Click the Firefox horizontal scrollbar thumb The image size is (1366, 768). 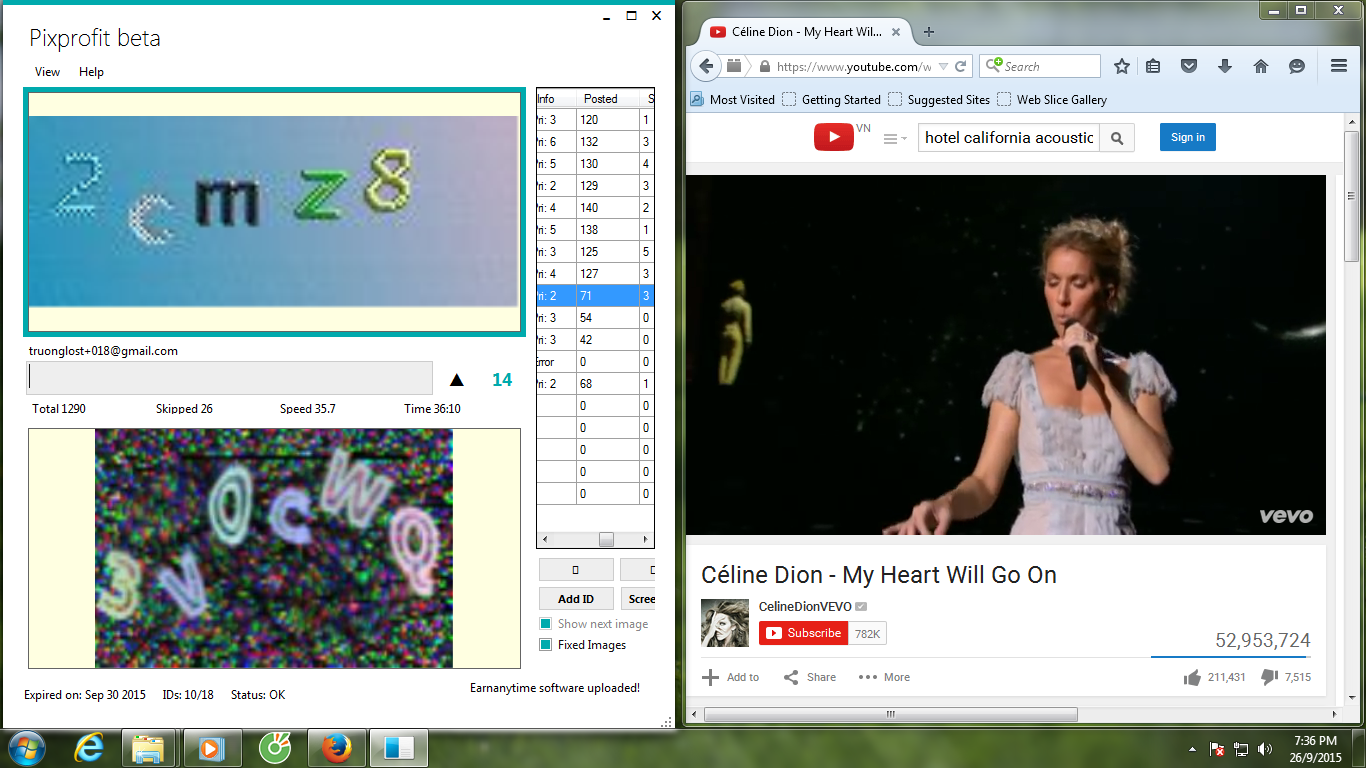891,714
